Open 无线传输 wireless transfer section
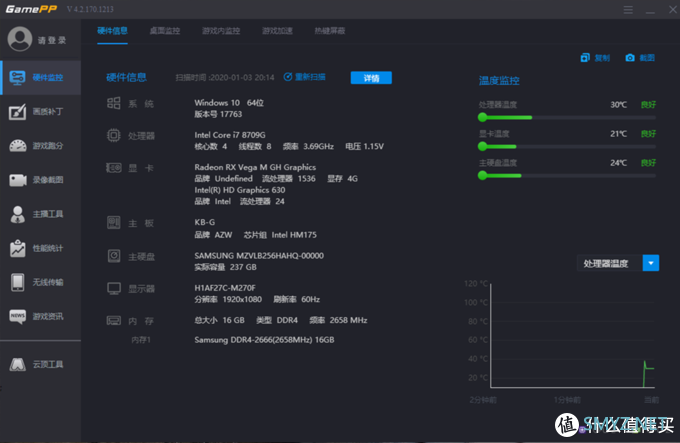Viewport: 680px width, 443px height. 41,282
